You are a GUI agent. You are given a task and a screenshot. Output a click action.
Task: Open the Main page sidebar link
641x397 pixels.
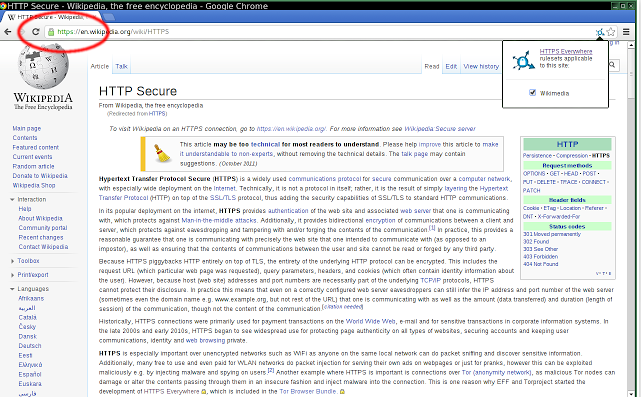coord(27,128)
